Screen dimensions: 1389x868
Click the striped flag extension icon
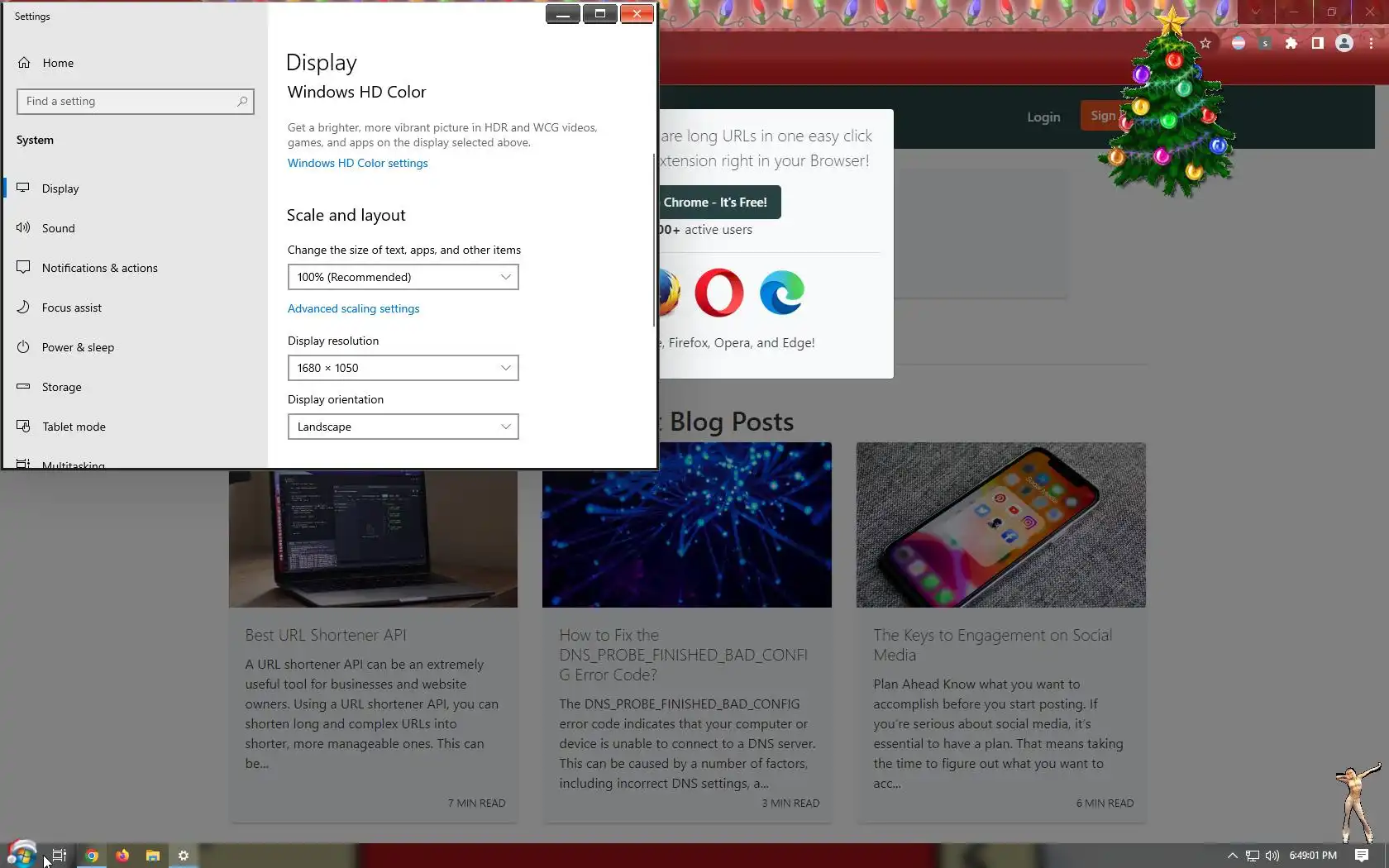[x=1238, y=43]
